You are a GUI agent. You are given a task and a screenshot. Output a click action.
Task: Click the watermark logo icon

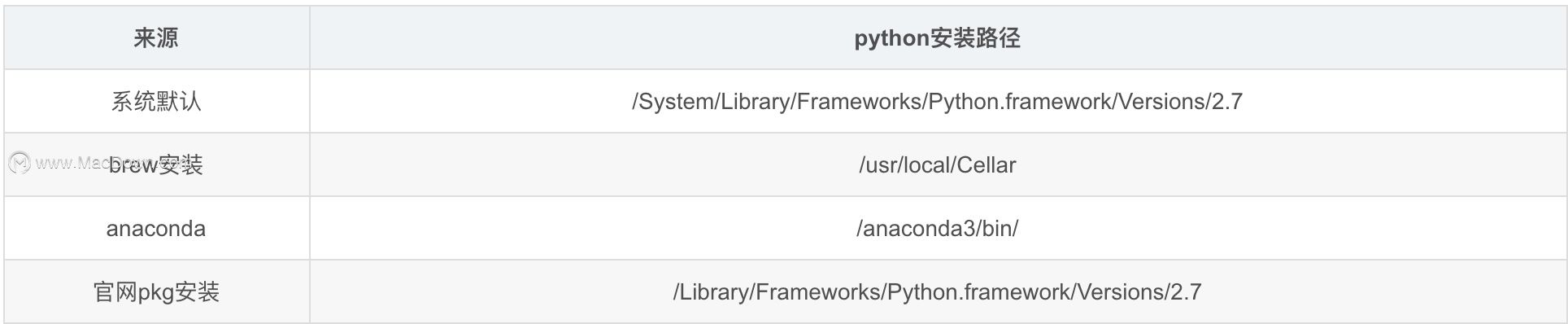click(x=20, y=163)
